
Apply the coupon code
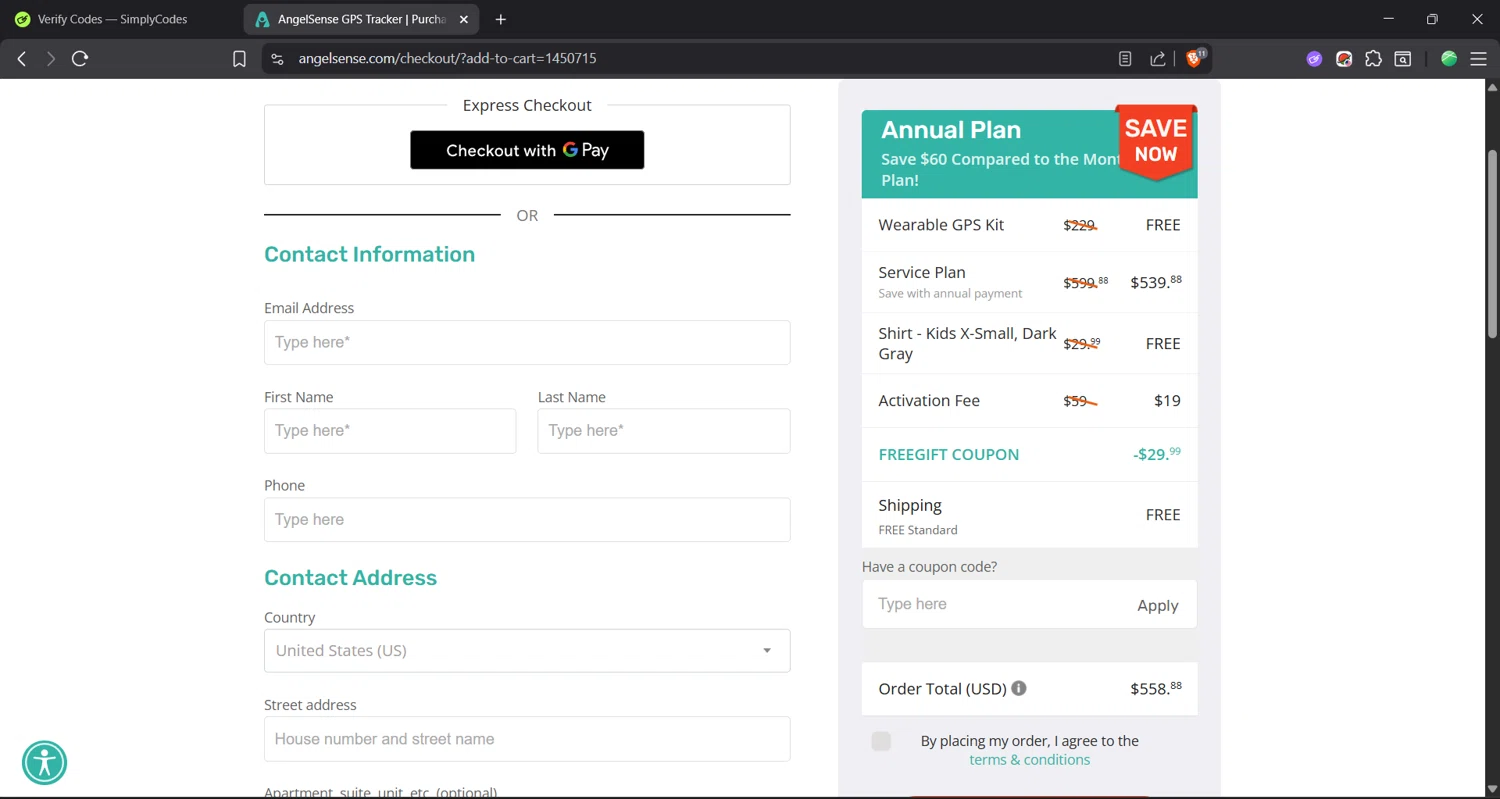coord(1157,605)
